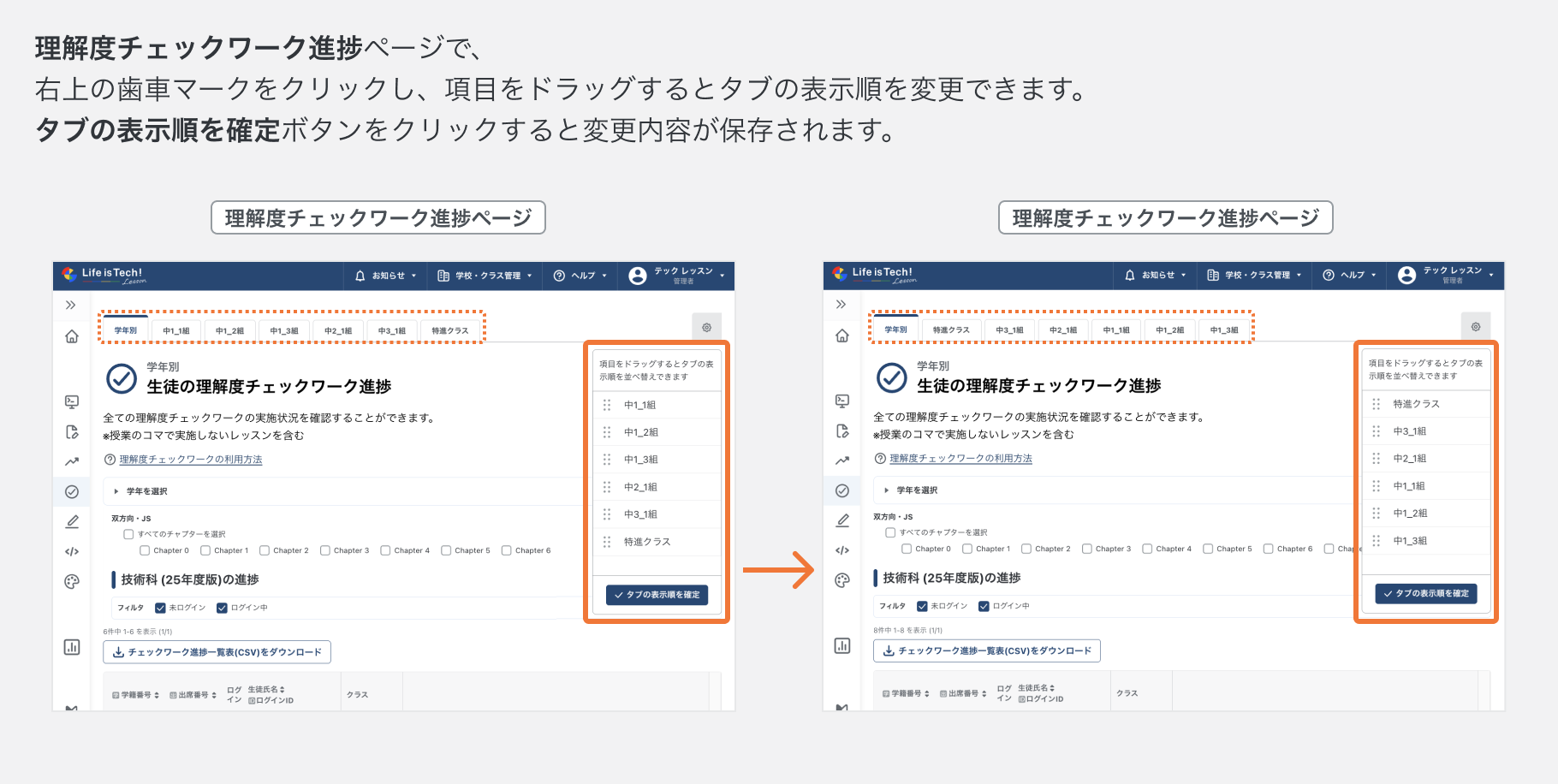Click the タブの表示順を確定 button
1558x784 pixels.
(656, 595)
